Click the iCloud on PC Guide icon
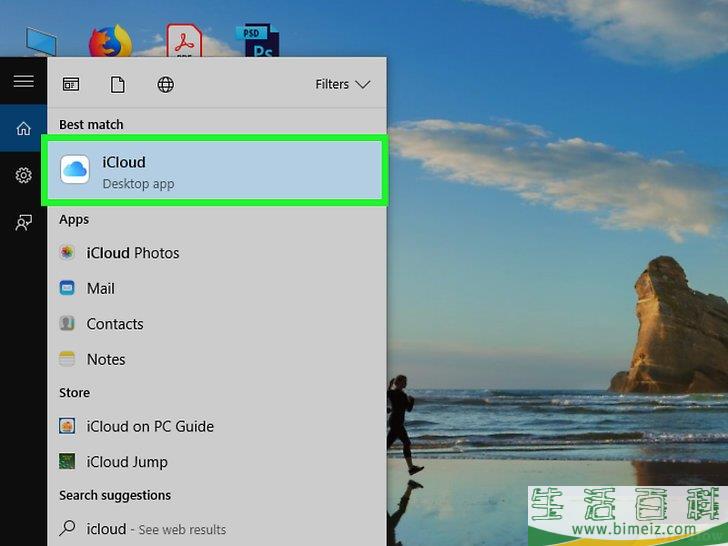This screenshot has width=728, height=546. [x=67, y=426]
